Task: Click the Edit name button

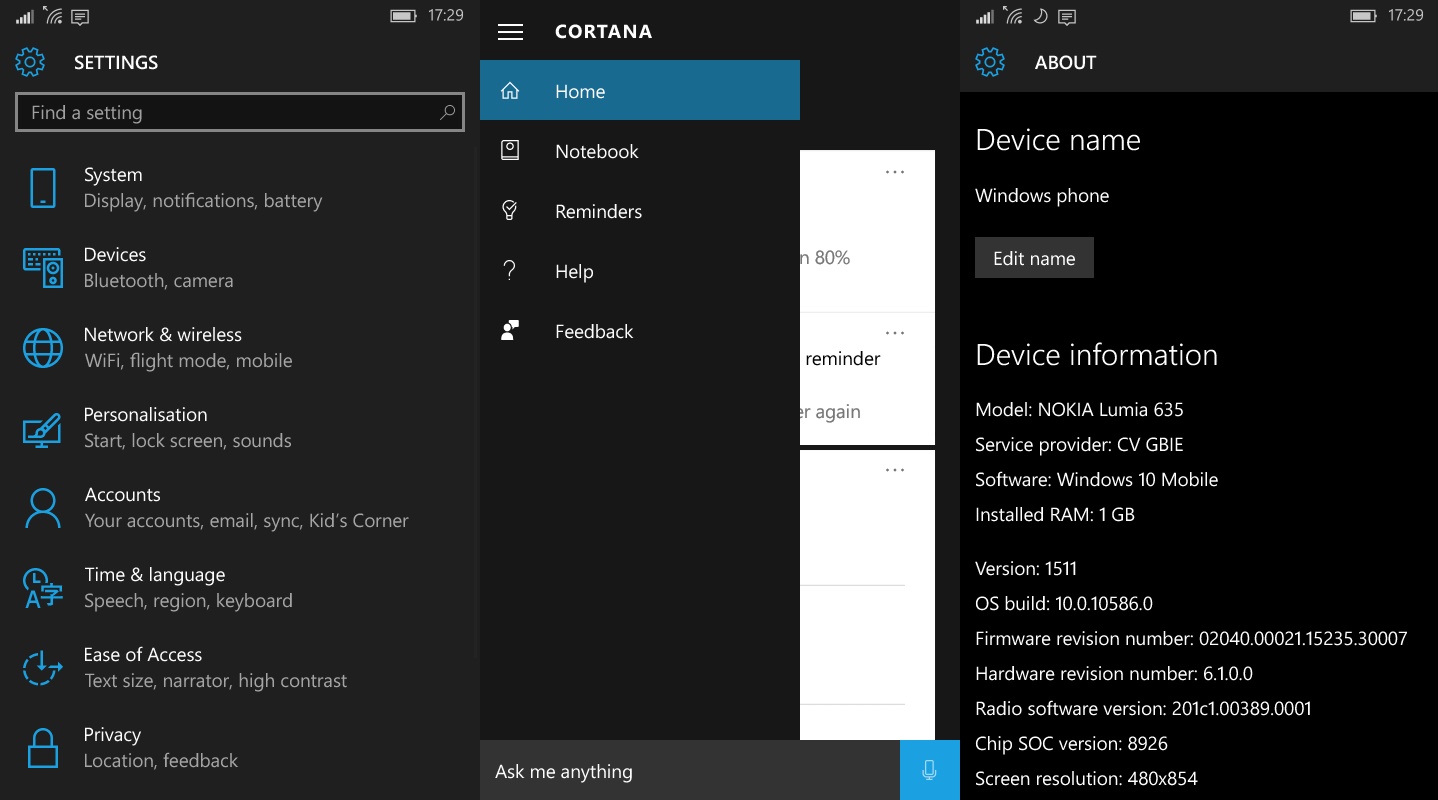Action: pyautogui.click(x=1034, y=258)
